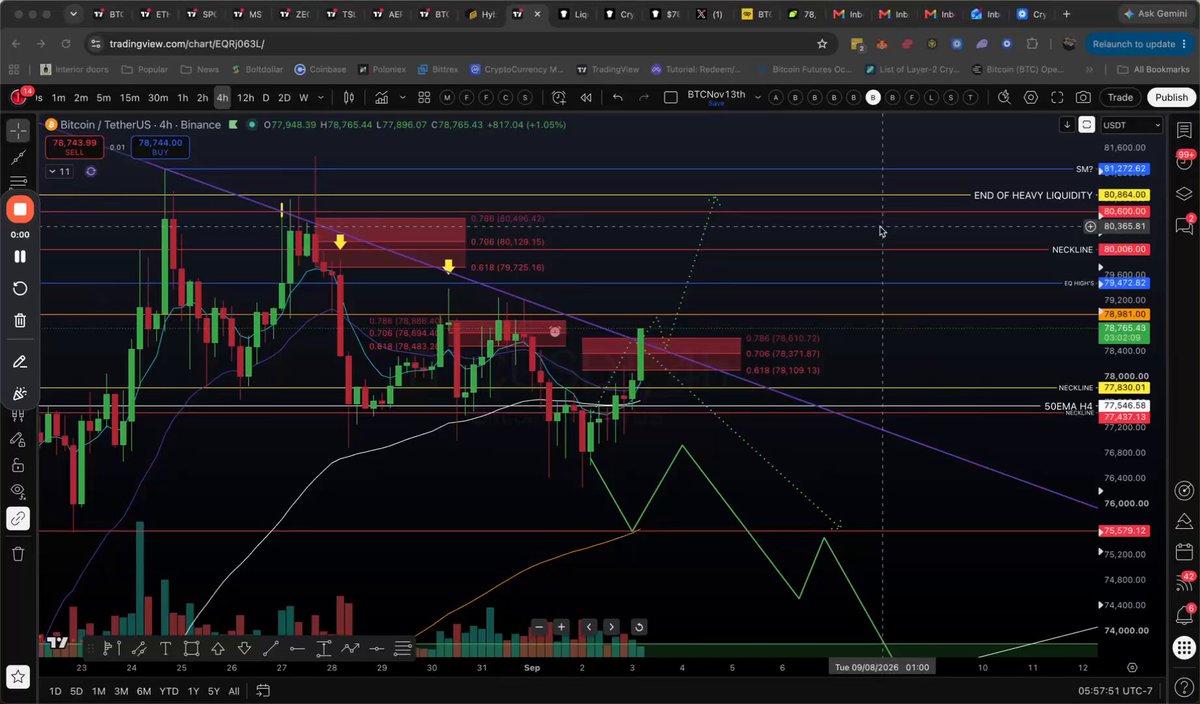Click the red SELL 78,743.99 box

click(x=75, y=147)
